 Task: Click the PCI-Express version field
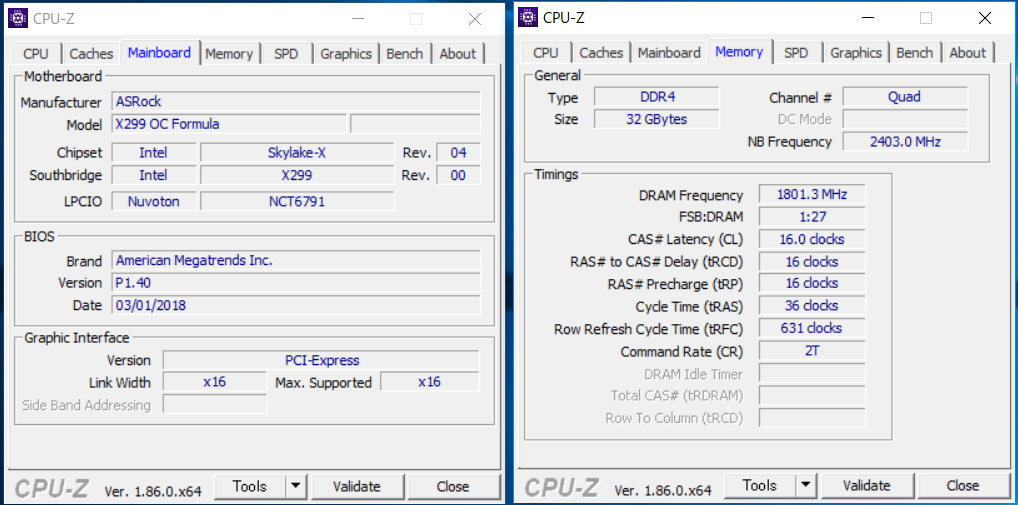321,360
